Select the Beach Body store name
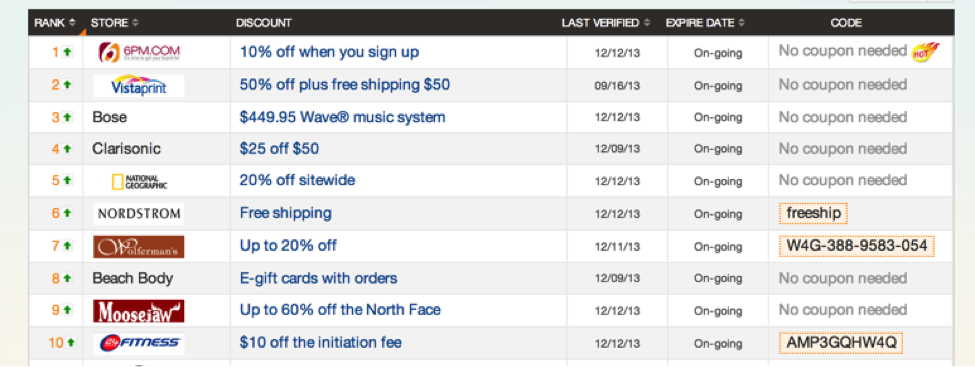975x367 pixels. pos(132,278)
